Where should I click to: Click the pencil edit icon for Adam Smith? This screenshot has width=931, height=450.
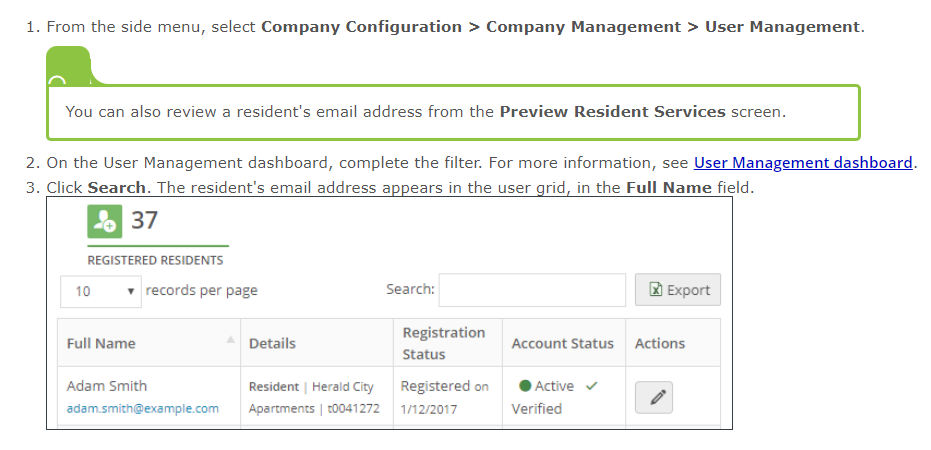tap(657, 397)
